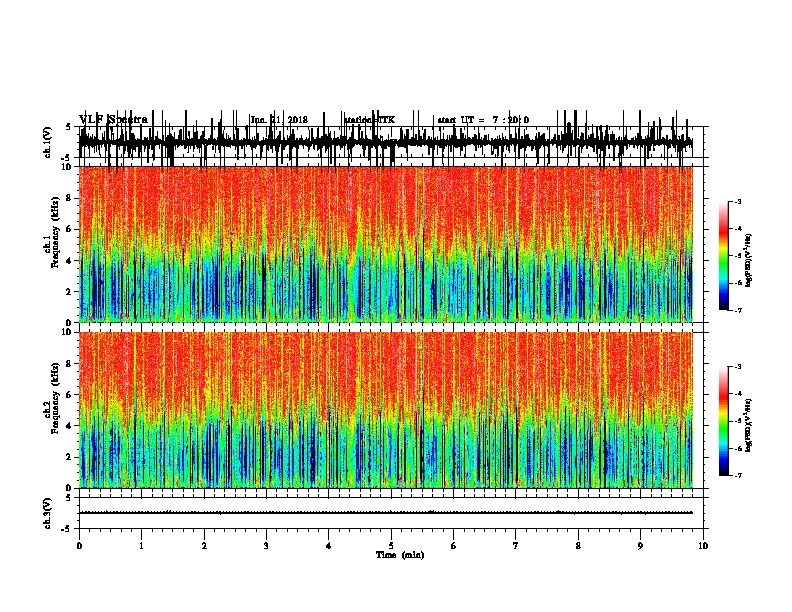Click the "0" tick on the Time axis
Screen dimensions: 792x612
point(79,546)
